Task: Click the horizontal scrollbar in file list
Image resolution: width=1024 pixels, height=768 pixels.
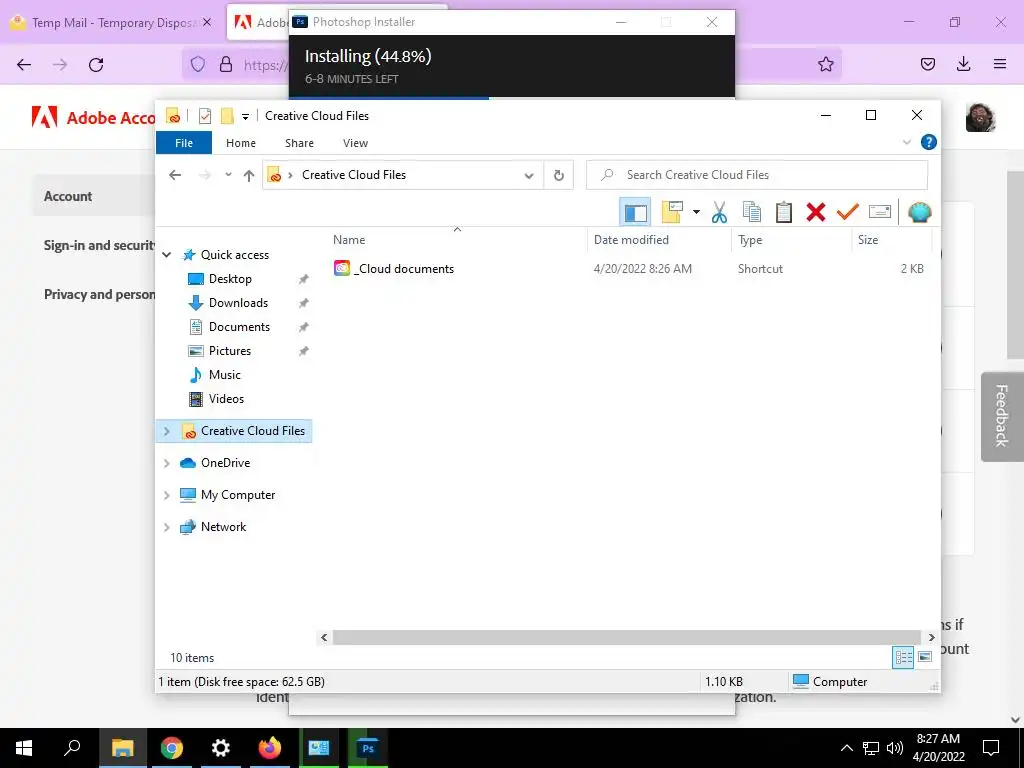Action: (626, 637)
